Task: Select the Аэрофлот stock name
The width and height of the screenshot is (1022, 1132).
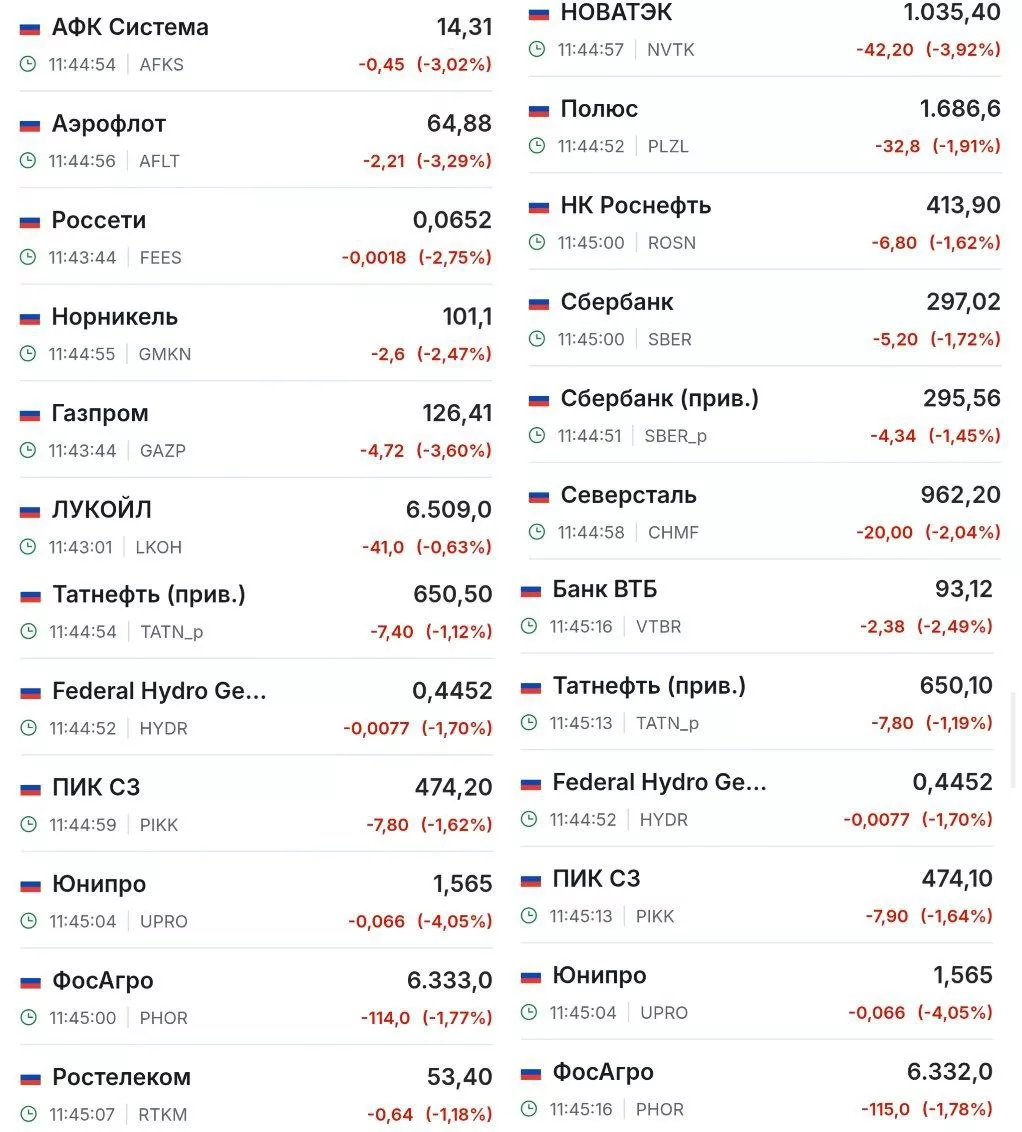Action: tap(109, 124)
